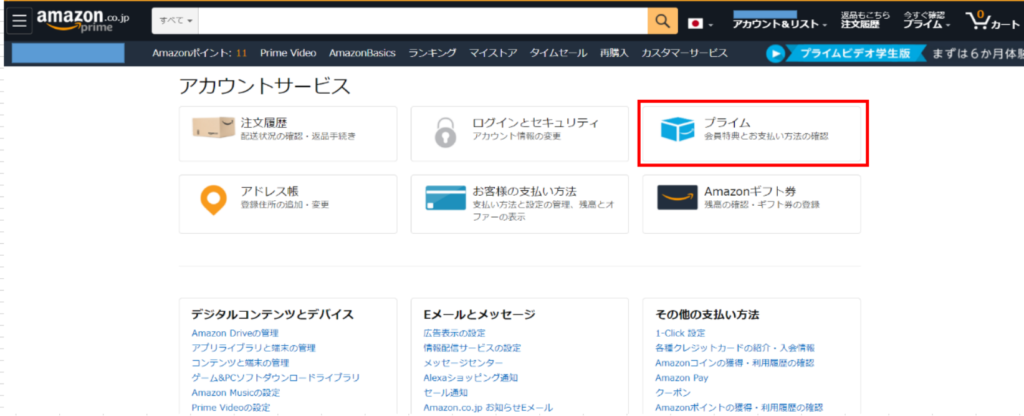Open the アドレス帳 card title
This screenshot has height=416, width=1024.
point(270,191)
